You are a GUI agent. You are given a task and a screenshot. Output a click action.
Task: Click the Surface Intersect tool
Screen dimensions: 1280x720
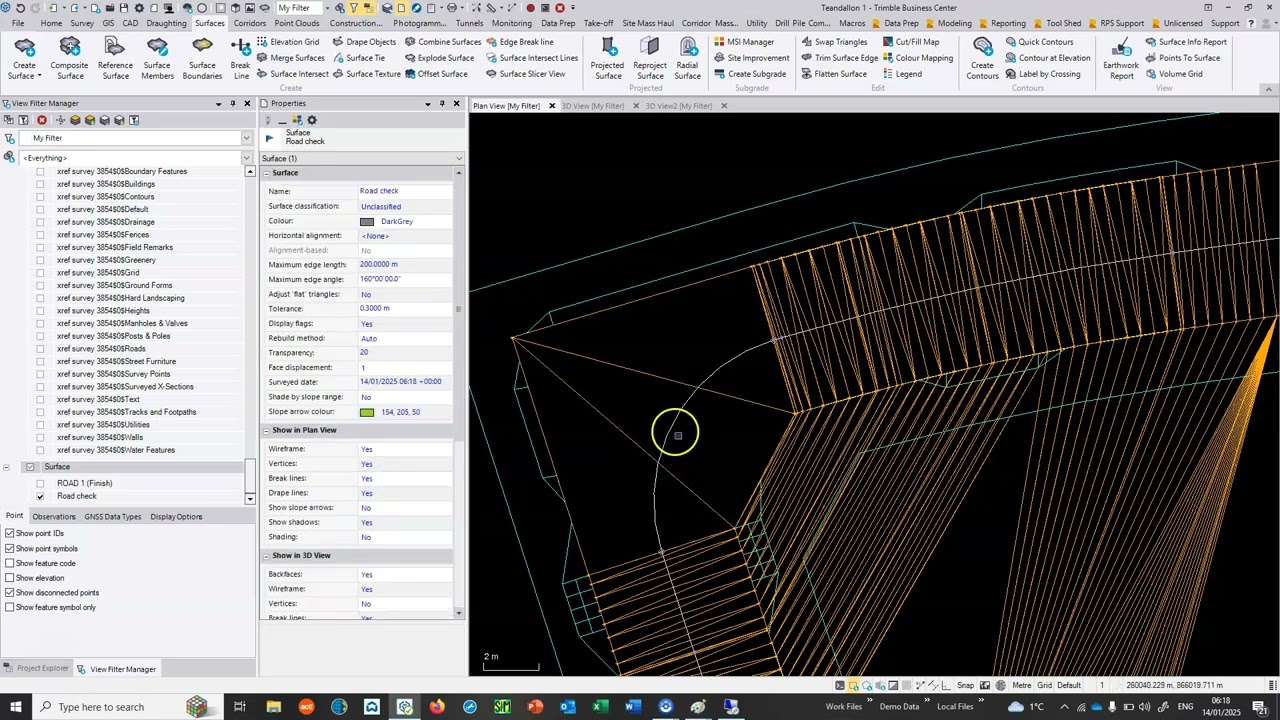point(293,74)
